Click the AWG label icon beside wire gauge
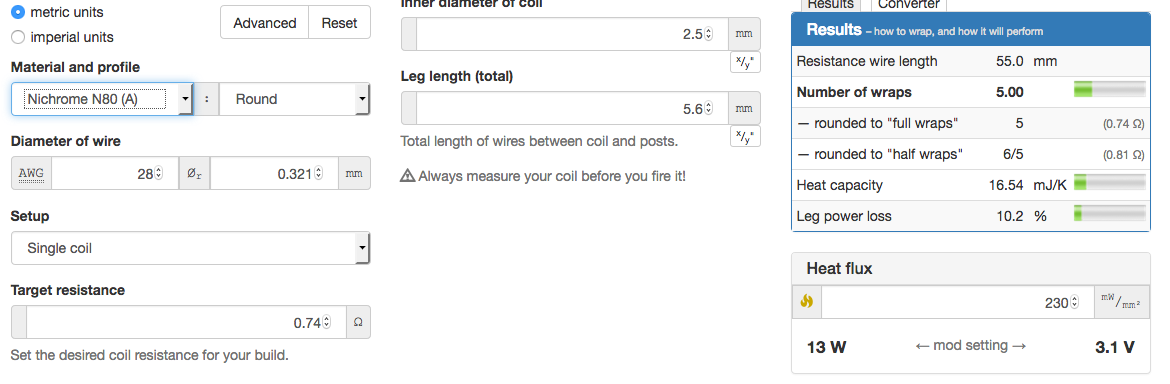The image size is (1170, 384). 31,174
